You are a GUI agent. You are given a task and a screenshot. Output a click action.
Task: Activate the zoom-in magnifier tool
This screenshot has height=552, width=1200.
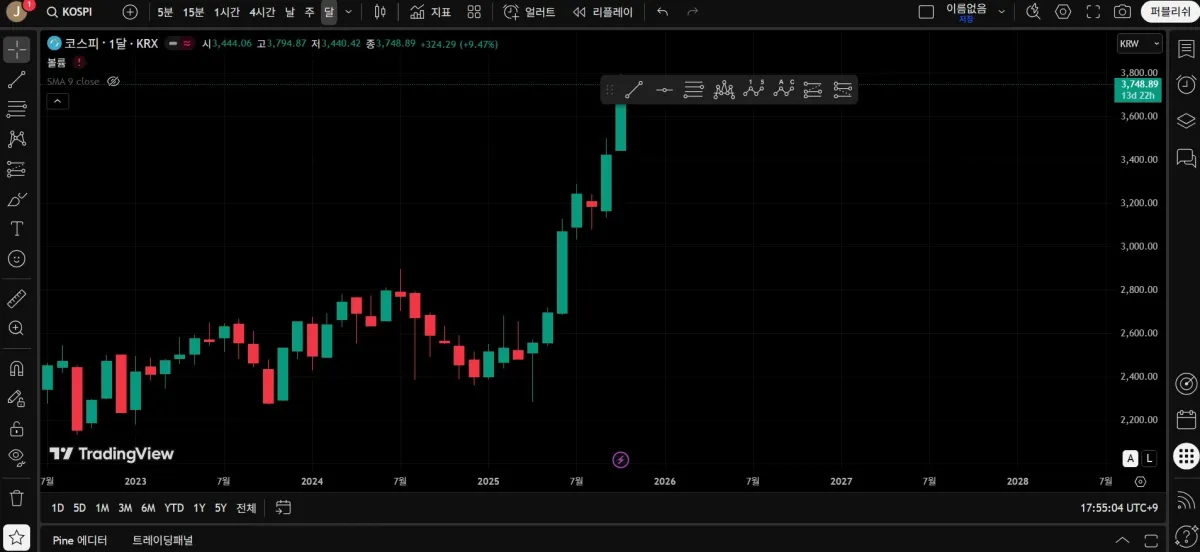click(x=17, y=328)
